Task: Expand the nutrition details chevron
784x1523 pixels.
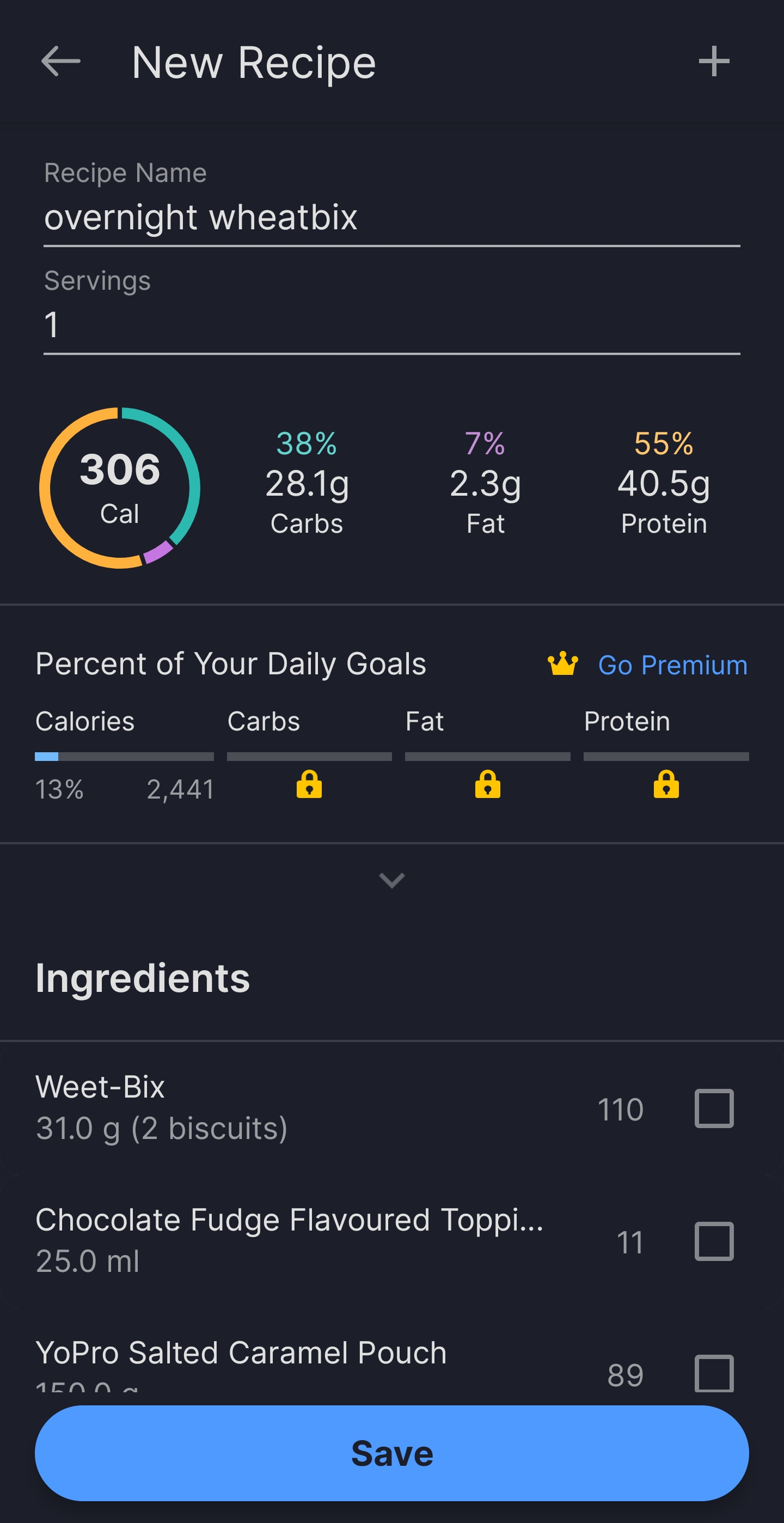Action: click(391, 880)
